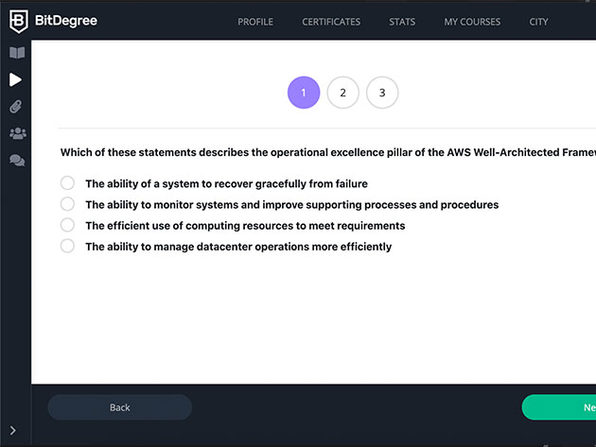Screen dimensions: 596x447
Task: Open the chat bubbles discussion icon
Action: pyautogui.click(x=17, y=160)
